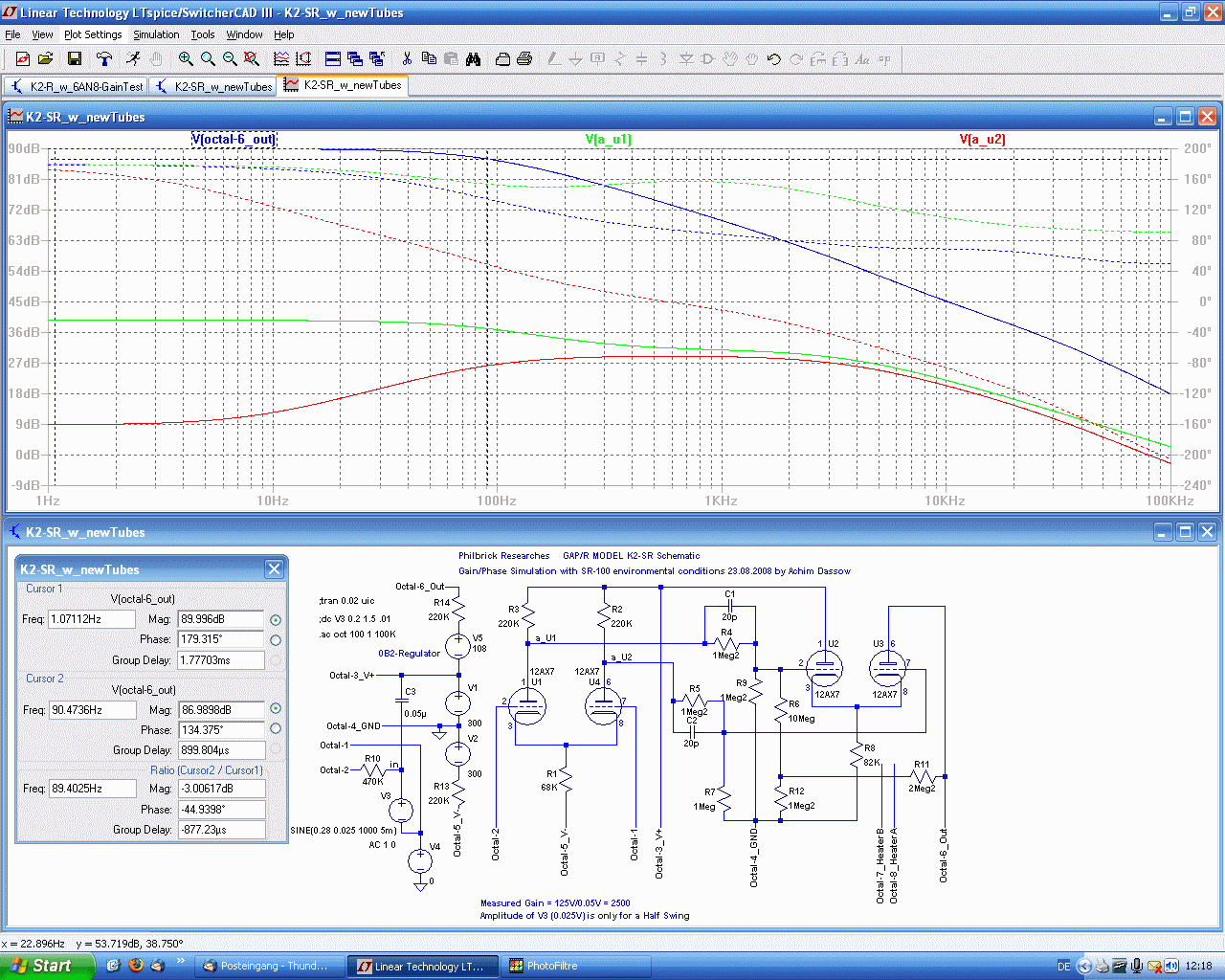Click the Cut scissors icon
The height and width of the screenshot is (980, 1225).
(407, 59)
